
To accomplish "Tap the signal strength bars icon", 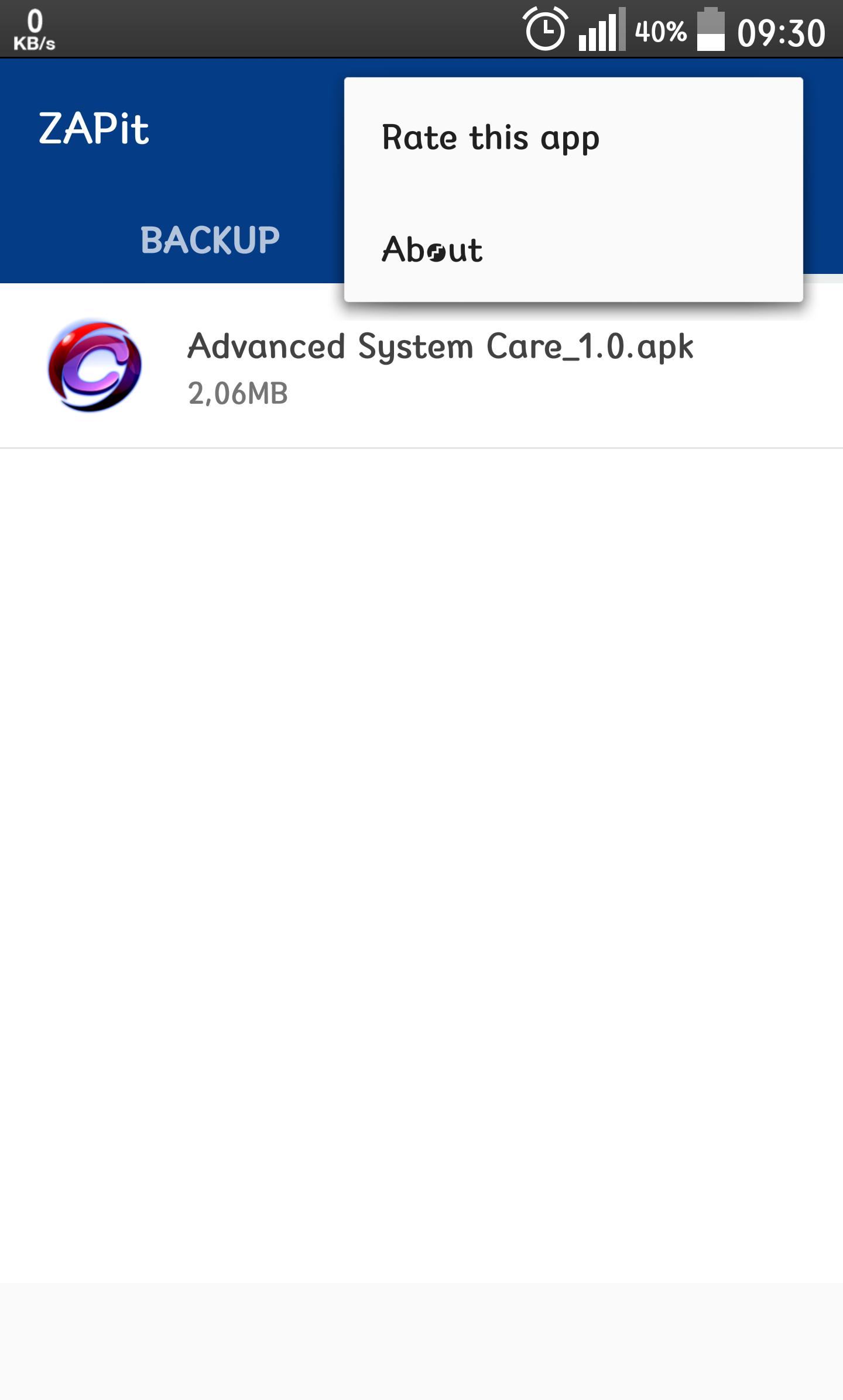I will tap(602, 29).
